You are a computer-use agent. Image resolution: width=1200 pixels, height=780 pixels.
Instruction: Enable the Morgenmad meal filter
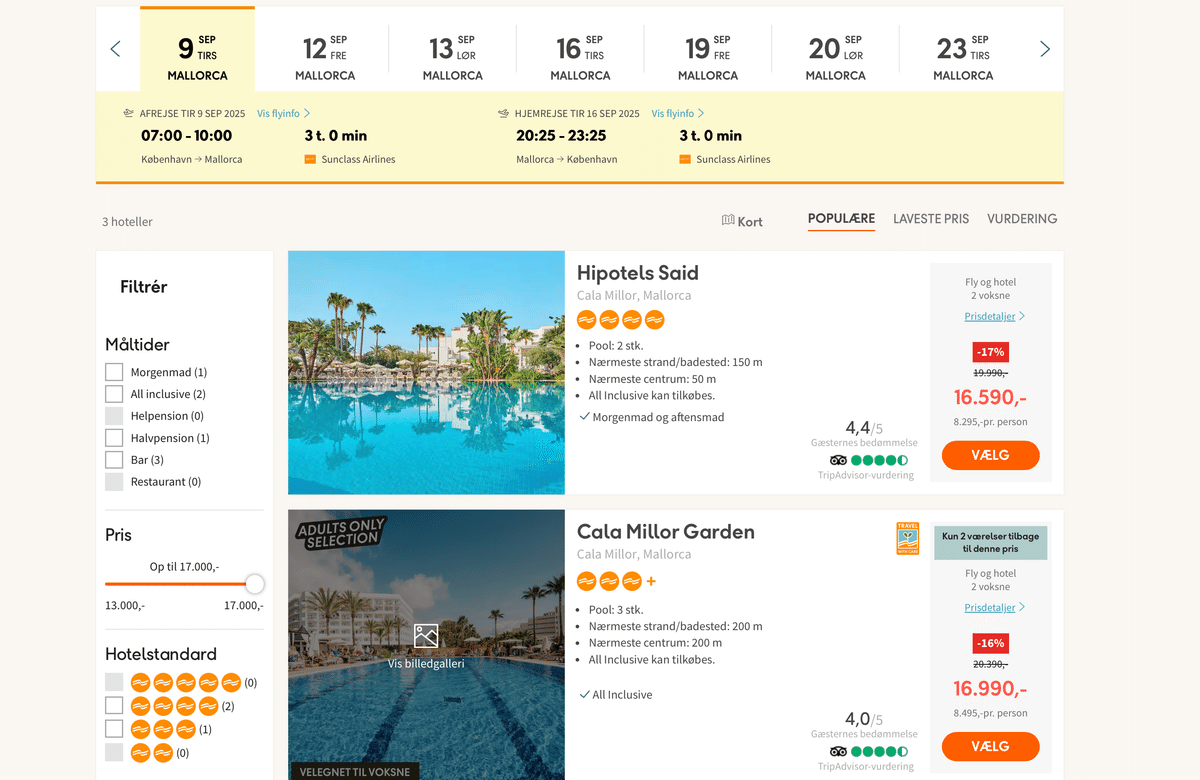click(x=114, y=372)
